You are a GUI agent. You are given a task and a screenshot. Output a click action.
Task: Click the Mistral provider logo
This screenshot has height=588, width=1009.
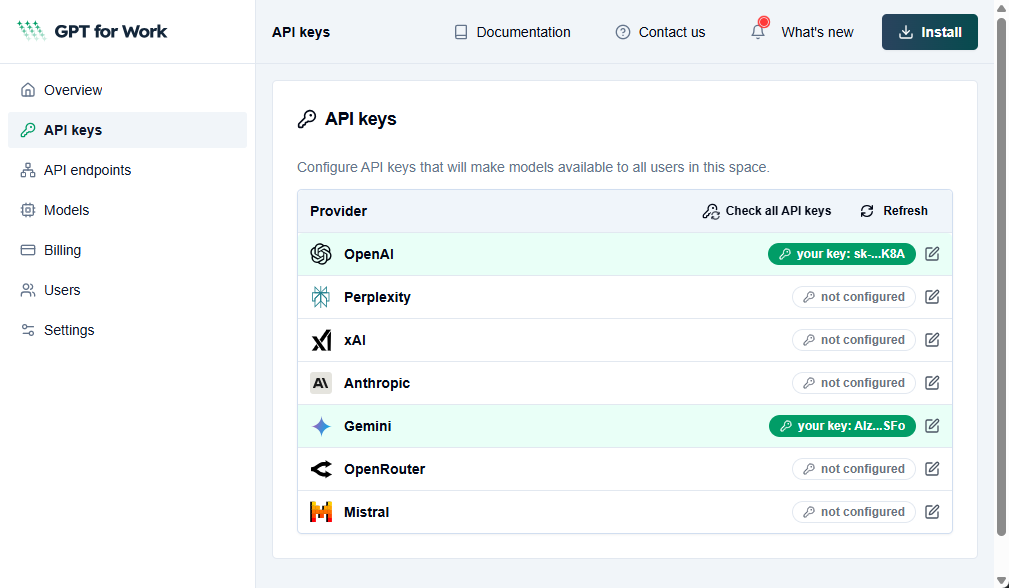click(320, 511)
